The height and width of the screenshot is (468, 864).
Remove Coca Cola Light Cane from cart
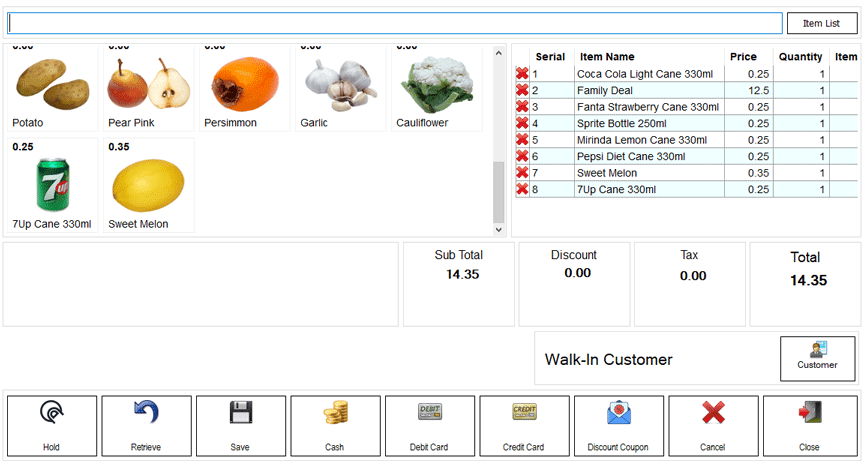pyautogui.click(x=521, y=74)
